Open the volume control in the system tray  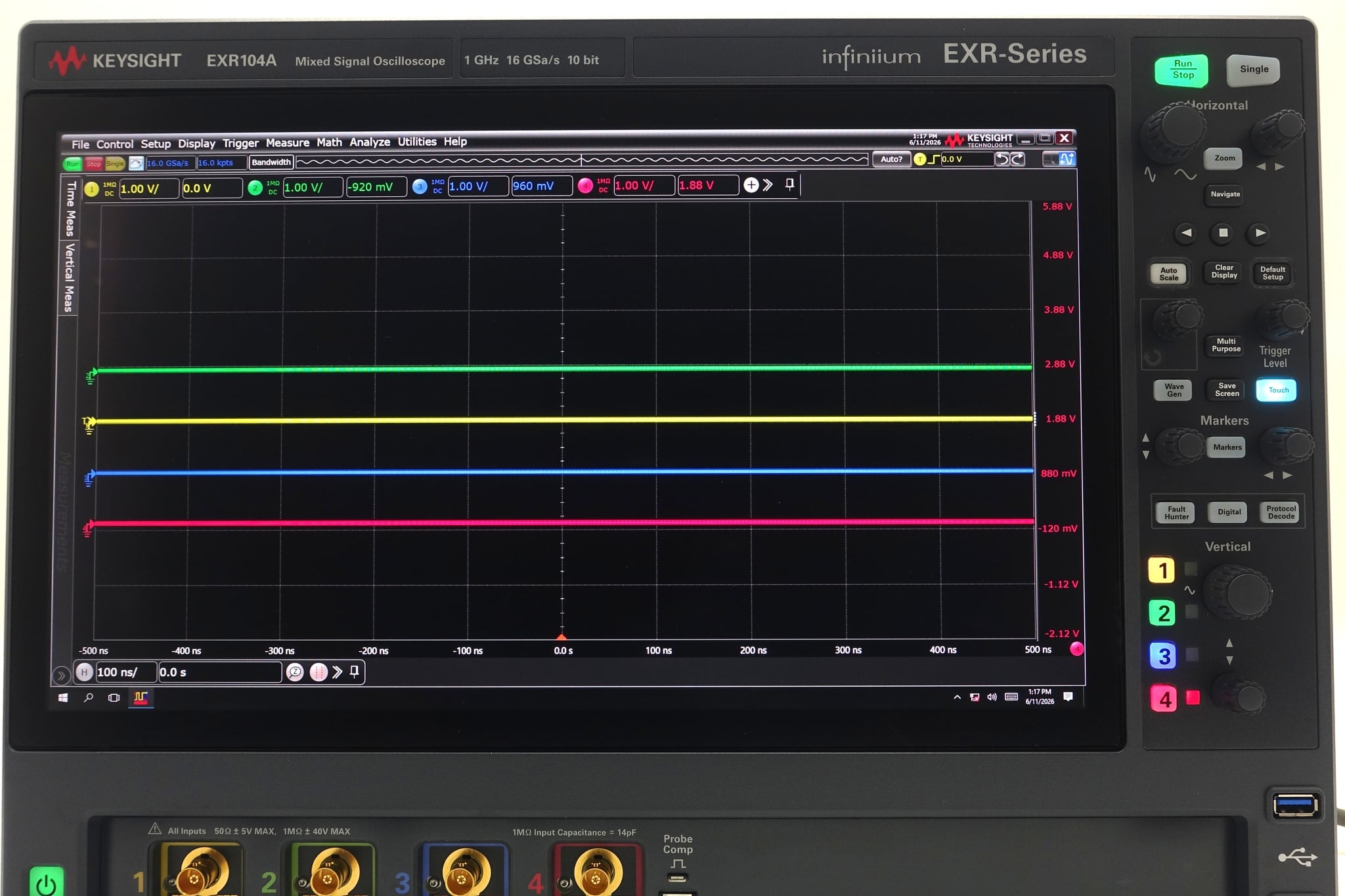tap(992, 697)
